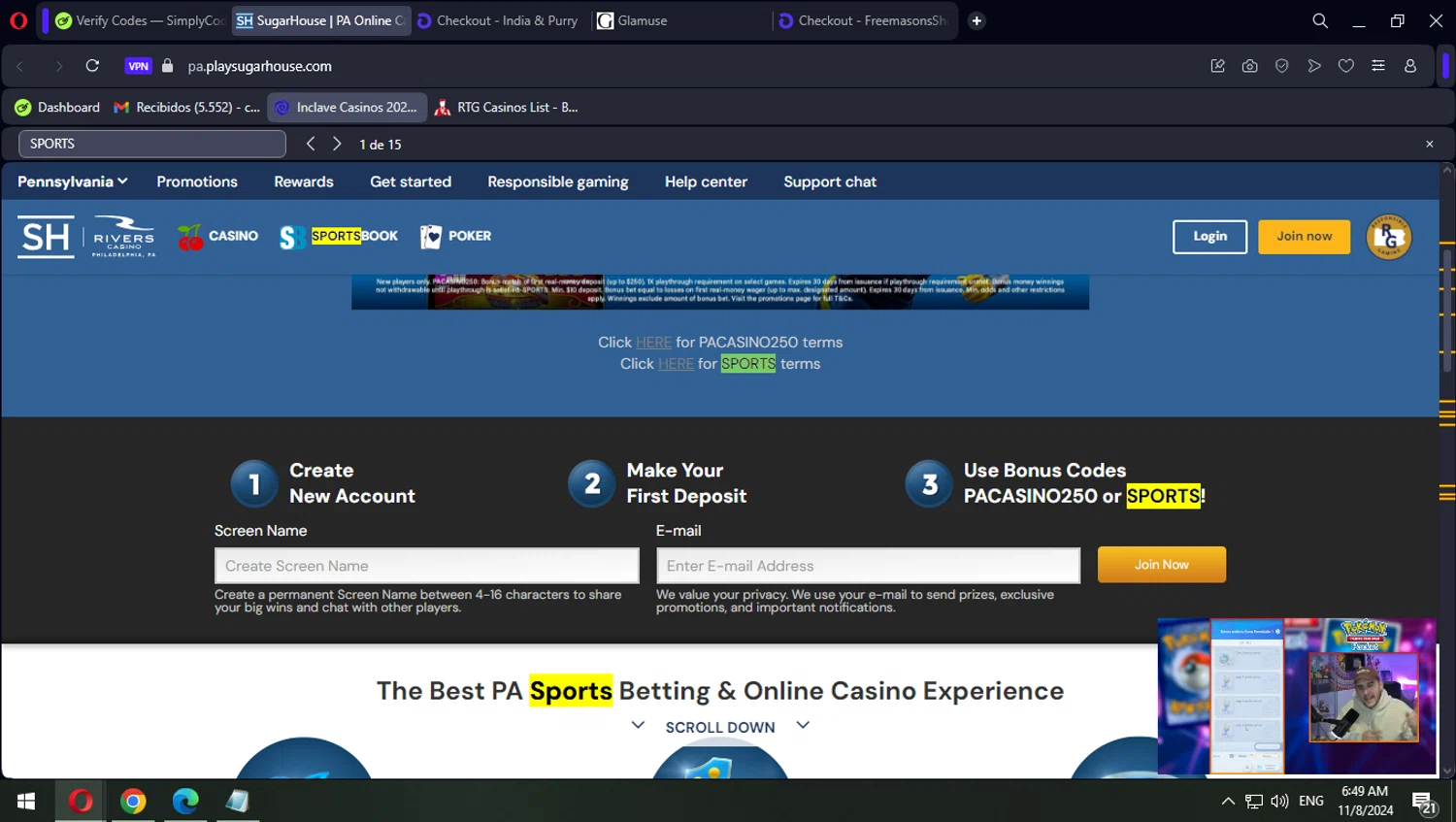Image resolution: width=1456 pixels, height=822 pixels.
Task: Open the notification center icon
Action: 1424,803
